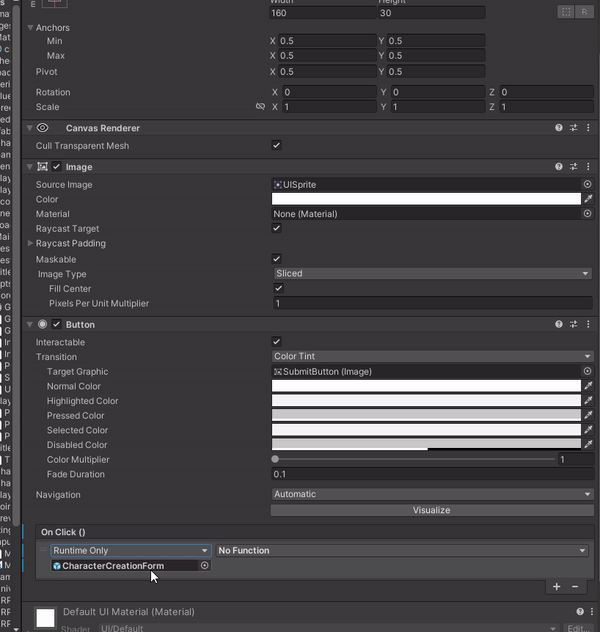Open Image Color swatch picker

click(x=426, y=199)
